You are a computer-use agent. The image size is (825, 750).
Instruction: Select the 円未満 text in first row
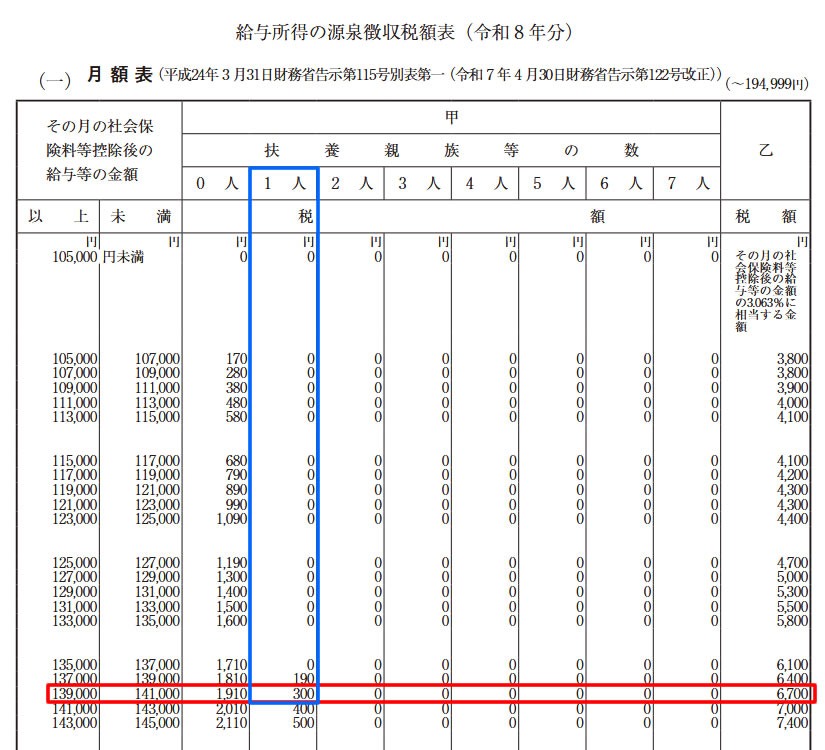coord(123,257)
